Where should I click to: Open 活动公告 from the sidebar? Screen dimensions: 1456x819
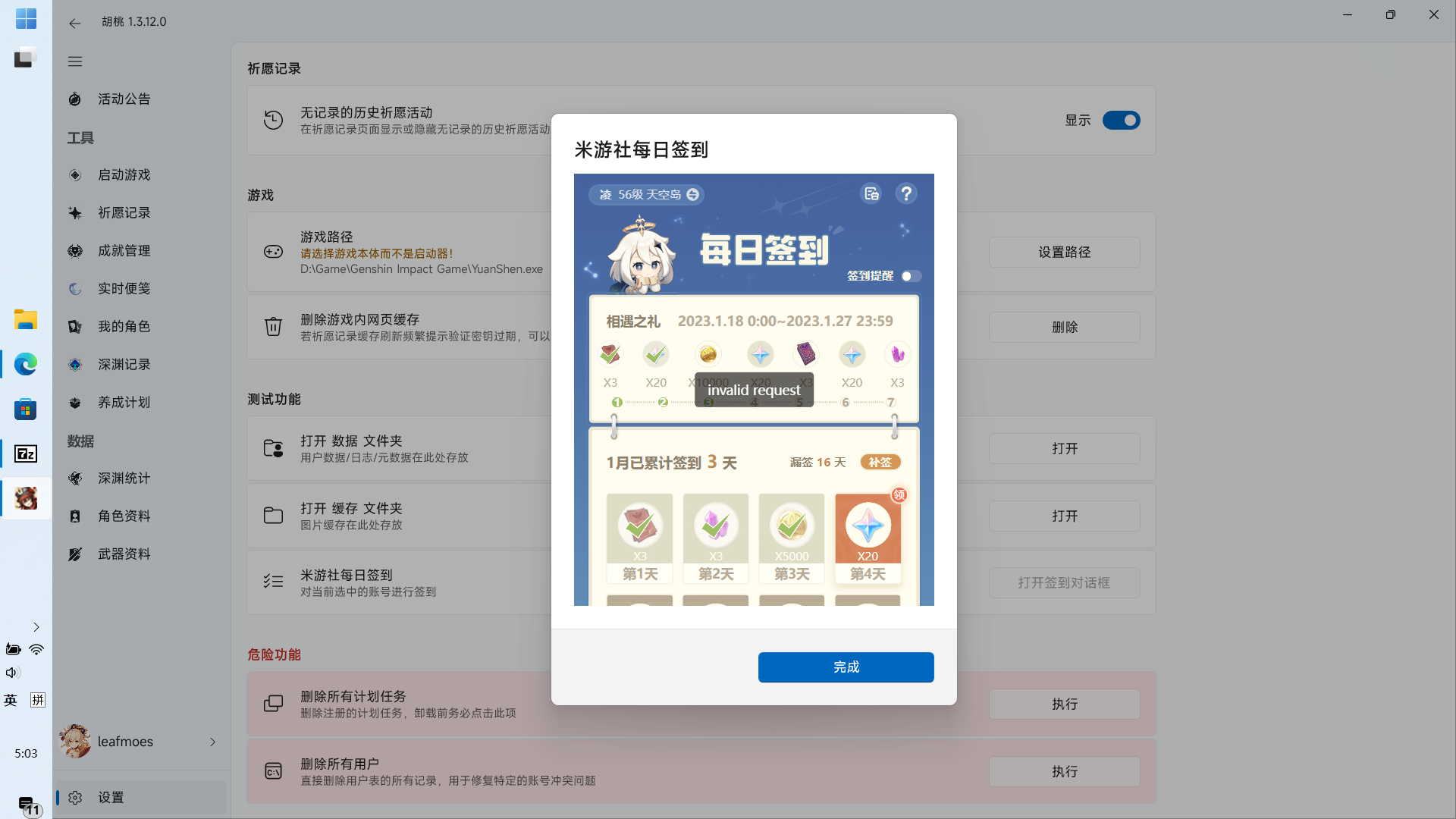pyautogui.click(x=124, y=99)
